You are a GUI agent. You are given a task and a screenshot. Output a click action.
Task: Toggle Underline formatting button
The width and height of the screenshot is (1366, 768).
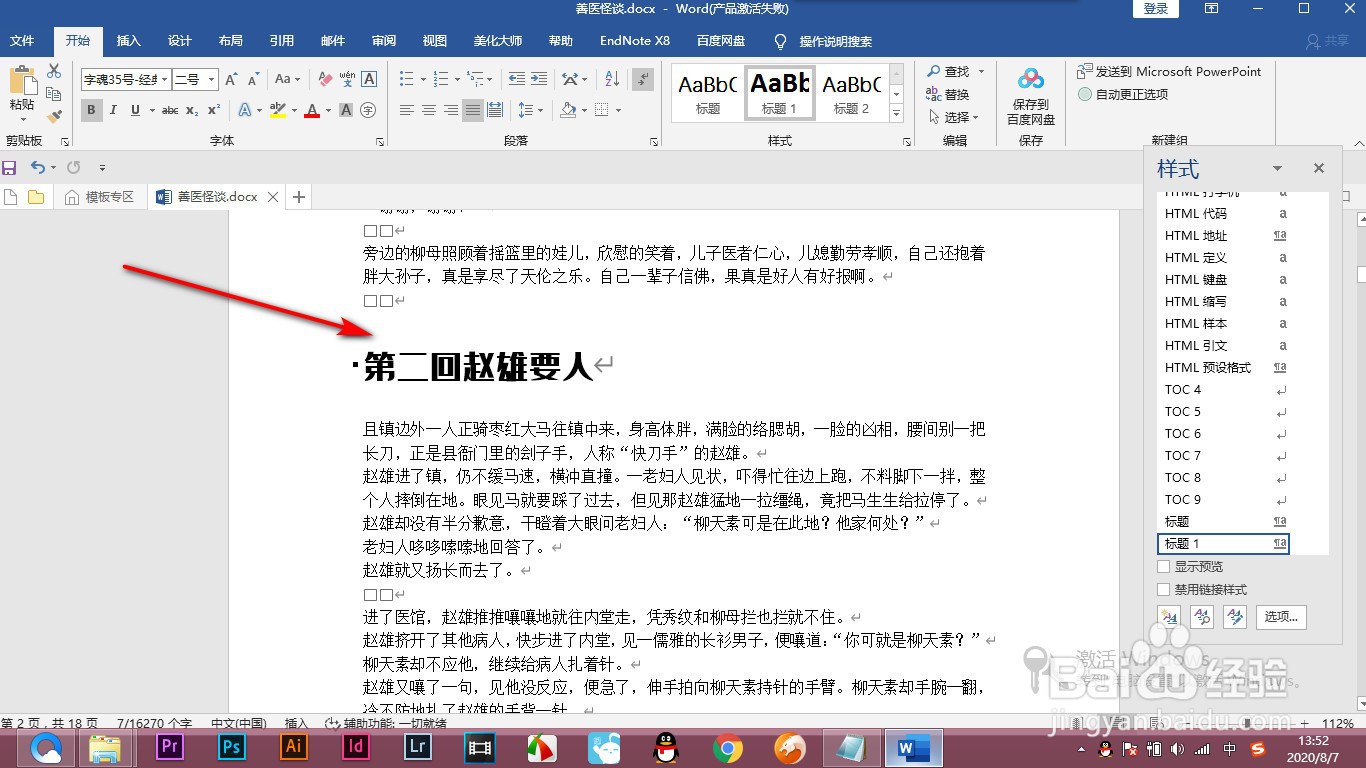(135, 110)
